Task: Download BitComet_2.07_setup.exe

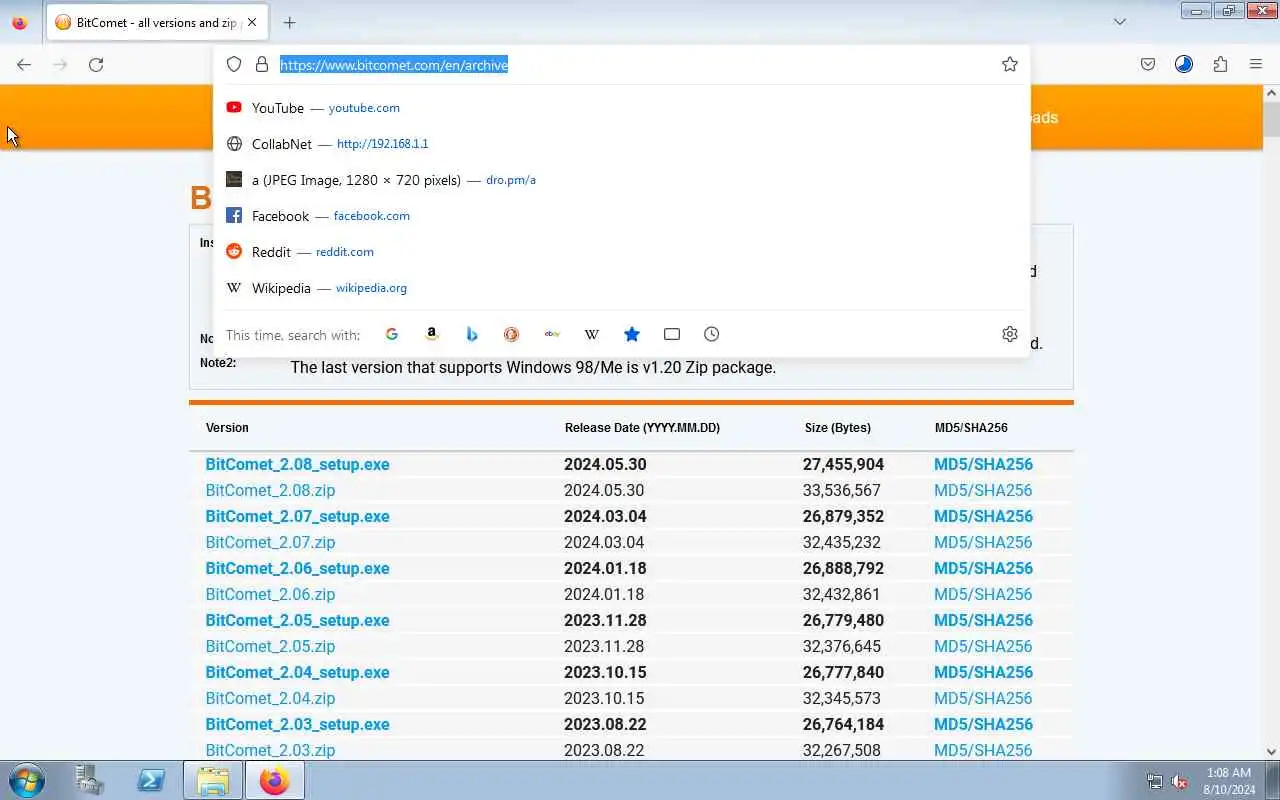Action: (x=297, y=516)
